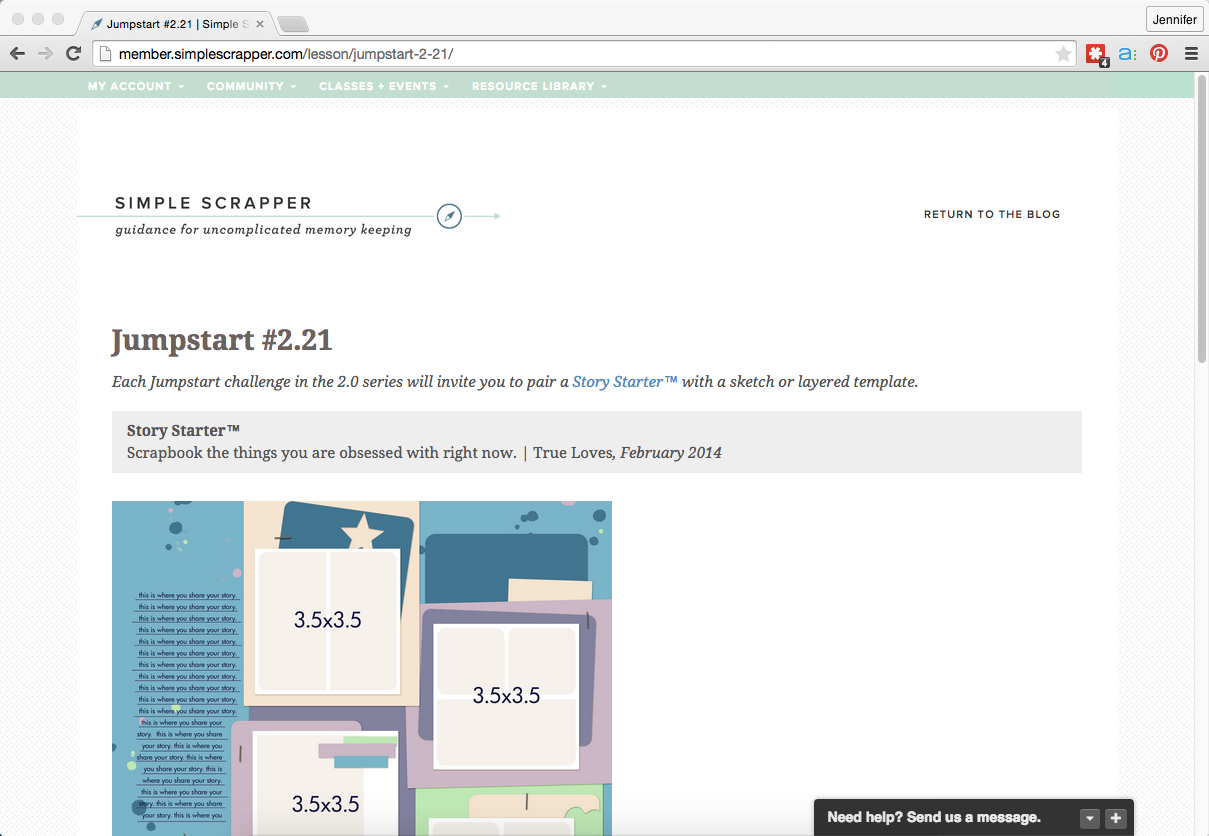Click the Pinterest extension icon
Image resolution: width=1209 pixels, height=836 pixels.
coord(1159,54)
